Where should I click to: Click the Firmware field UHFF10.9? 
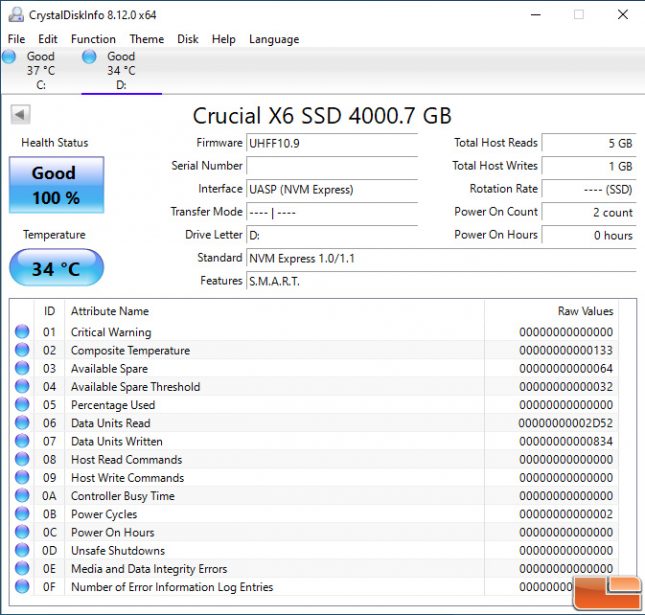332,143
